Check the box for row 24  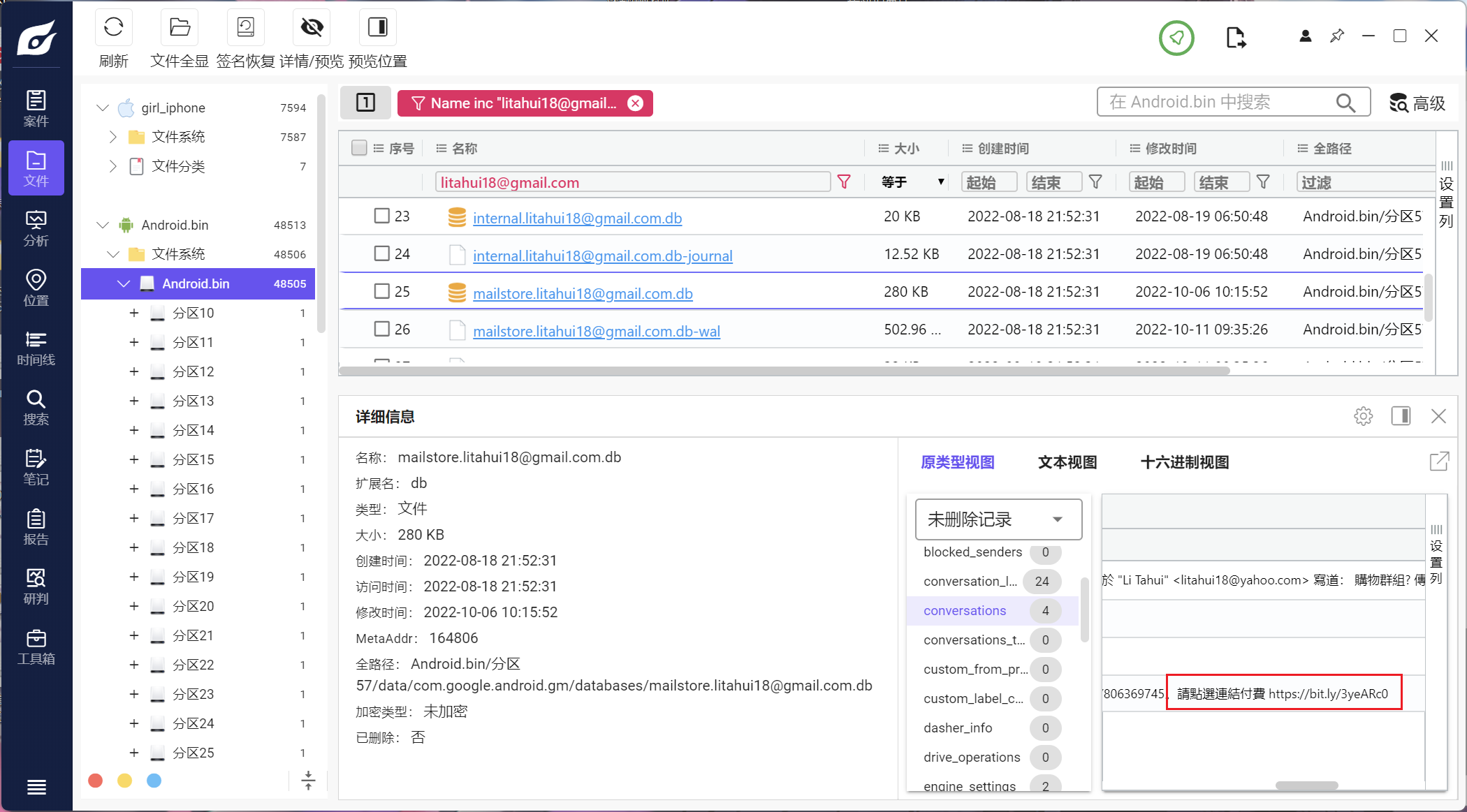[381, 253]
